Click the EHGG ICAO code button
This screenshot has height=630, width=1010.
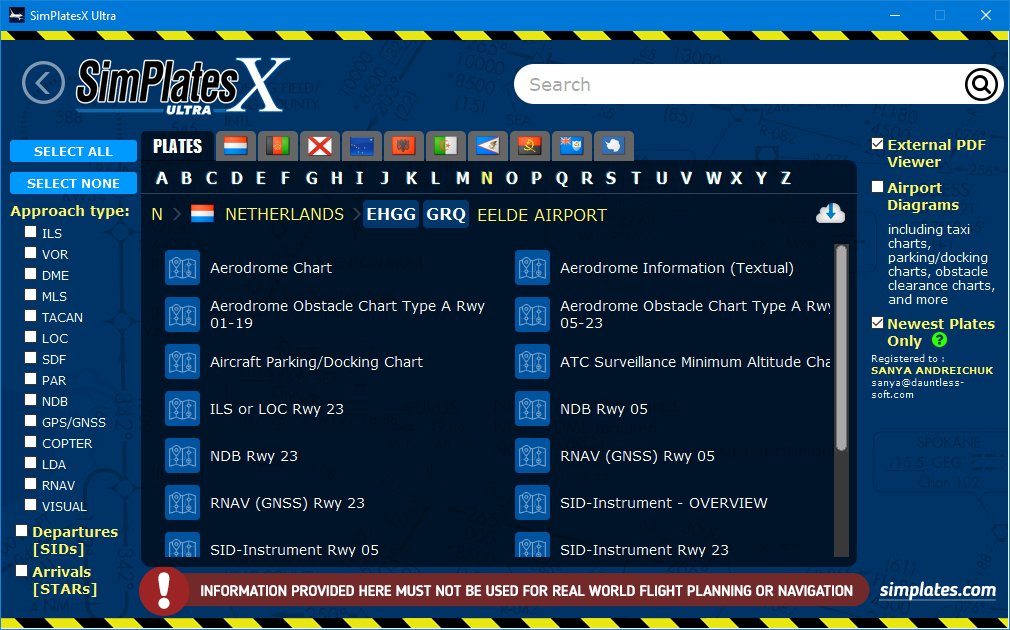(391, 214)
